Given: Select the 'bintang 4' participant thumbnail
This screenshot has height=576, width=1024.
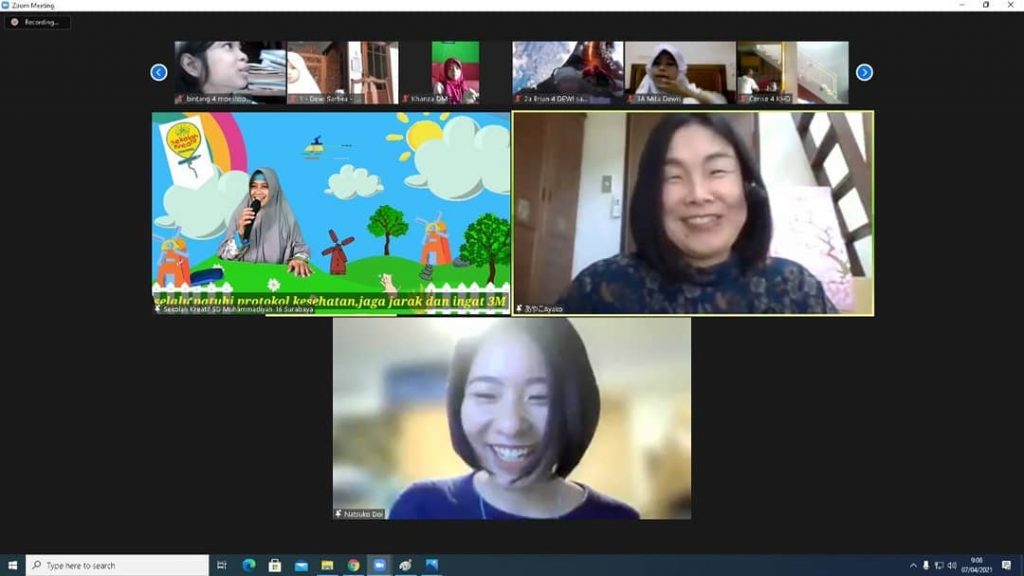Looking at the screenshot, I should click(x=230, y=72).
